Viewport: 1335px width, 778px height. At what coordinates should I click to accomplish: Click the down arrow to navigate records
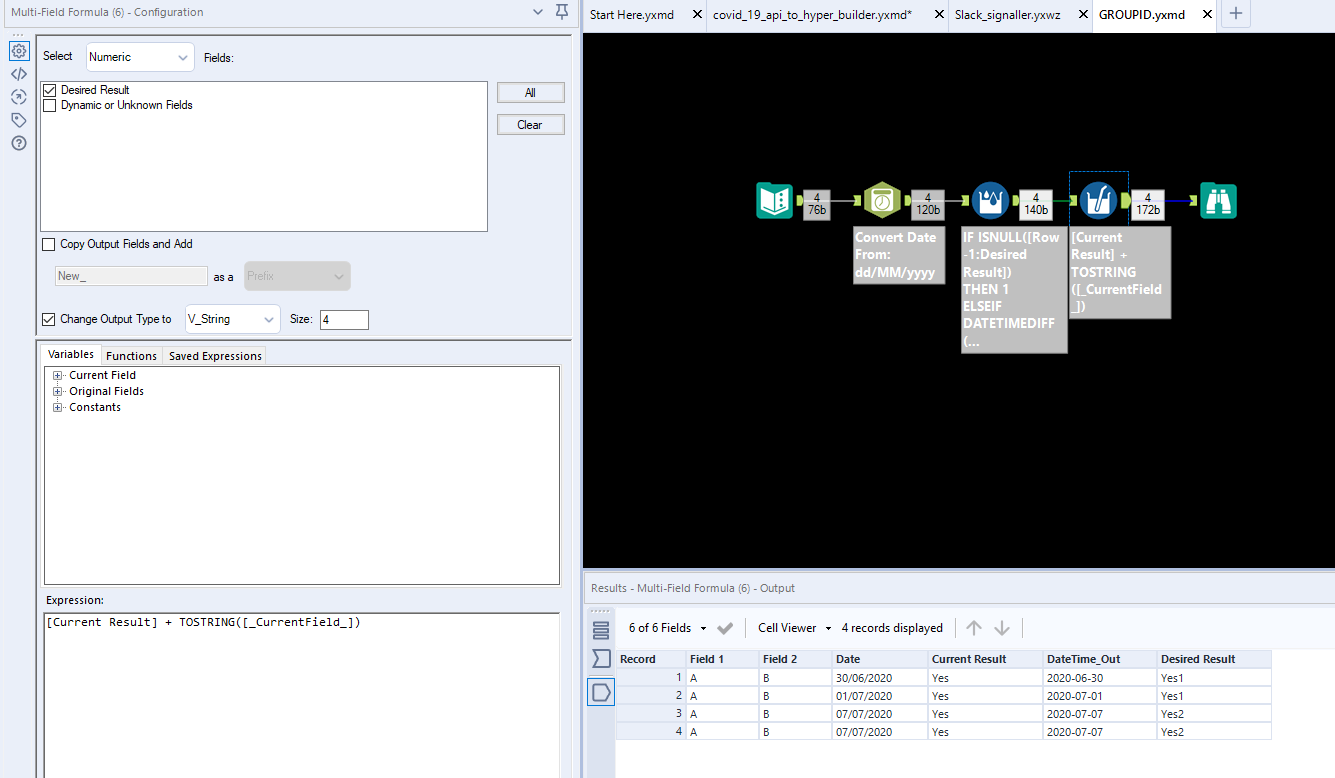pos(1002,627)
